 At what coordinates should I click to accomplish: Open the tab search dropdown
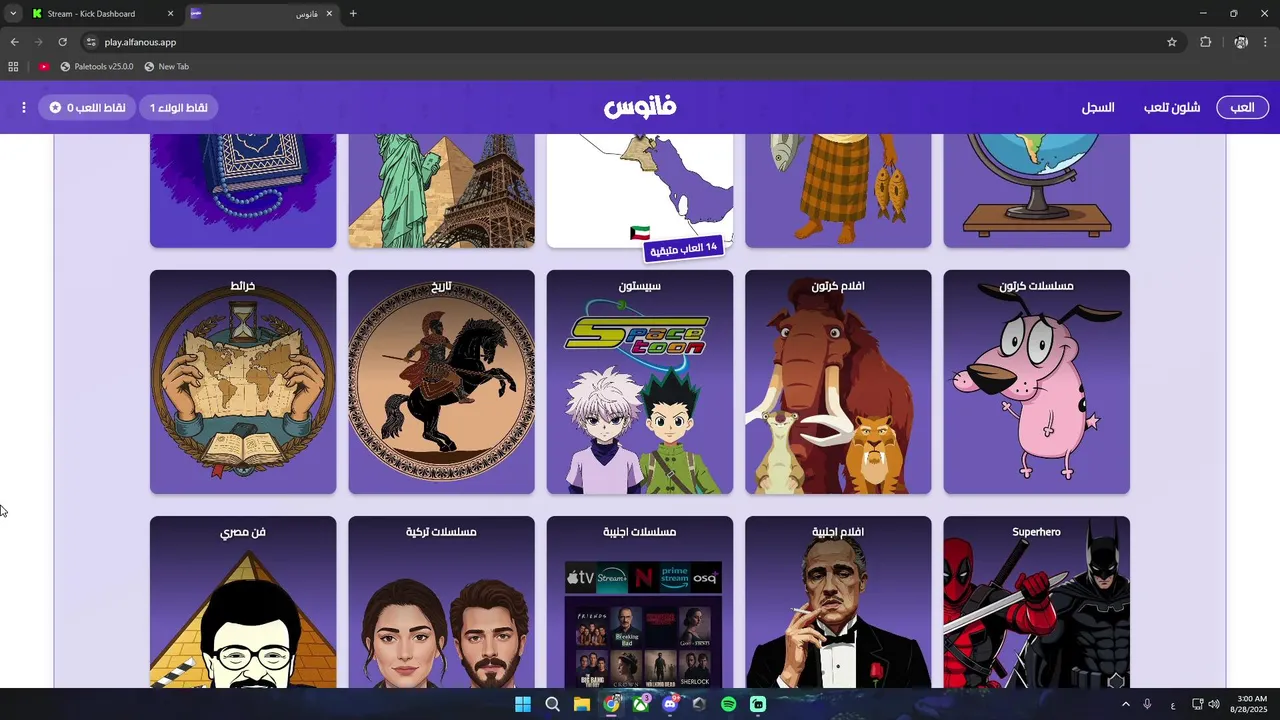click(12, 14)
